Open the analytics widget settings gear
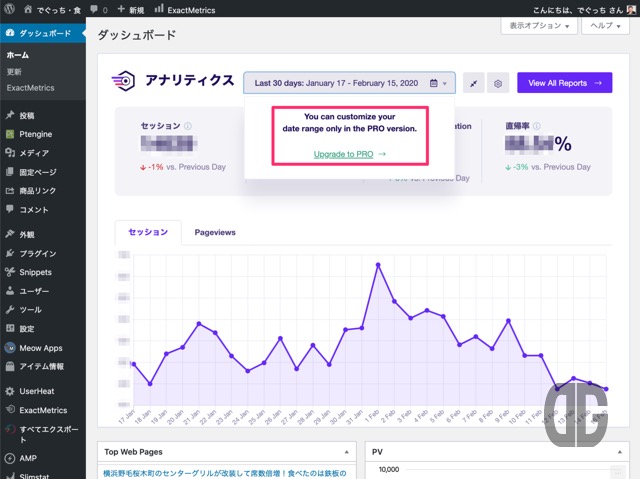This screenshot has height=479, width=640. [498, 83]
